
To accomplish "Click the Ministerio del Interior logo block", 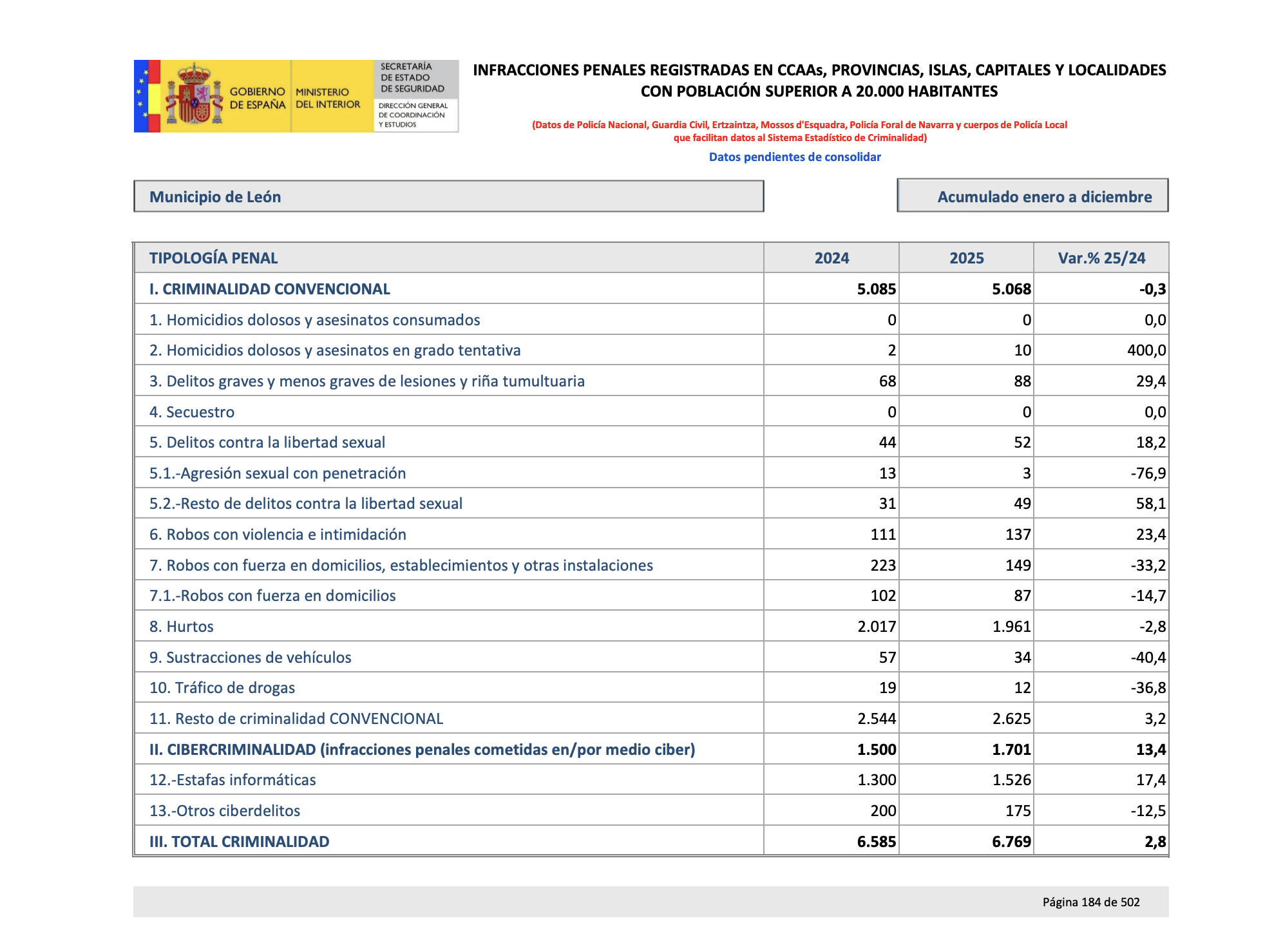I will [328, 97].
